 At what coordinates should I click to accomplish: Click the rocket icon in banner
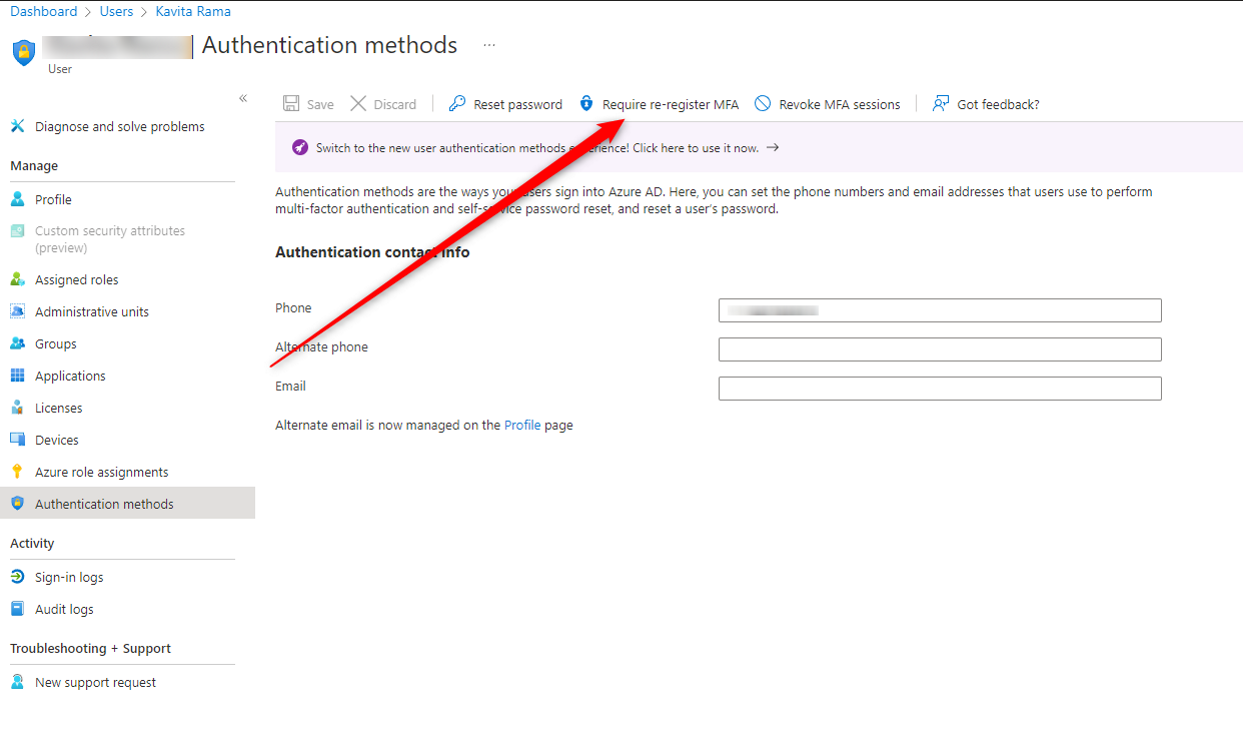(300, 148)
